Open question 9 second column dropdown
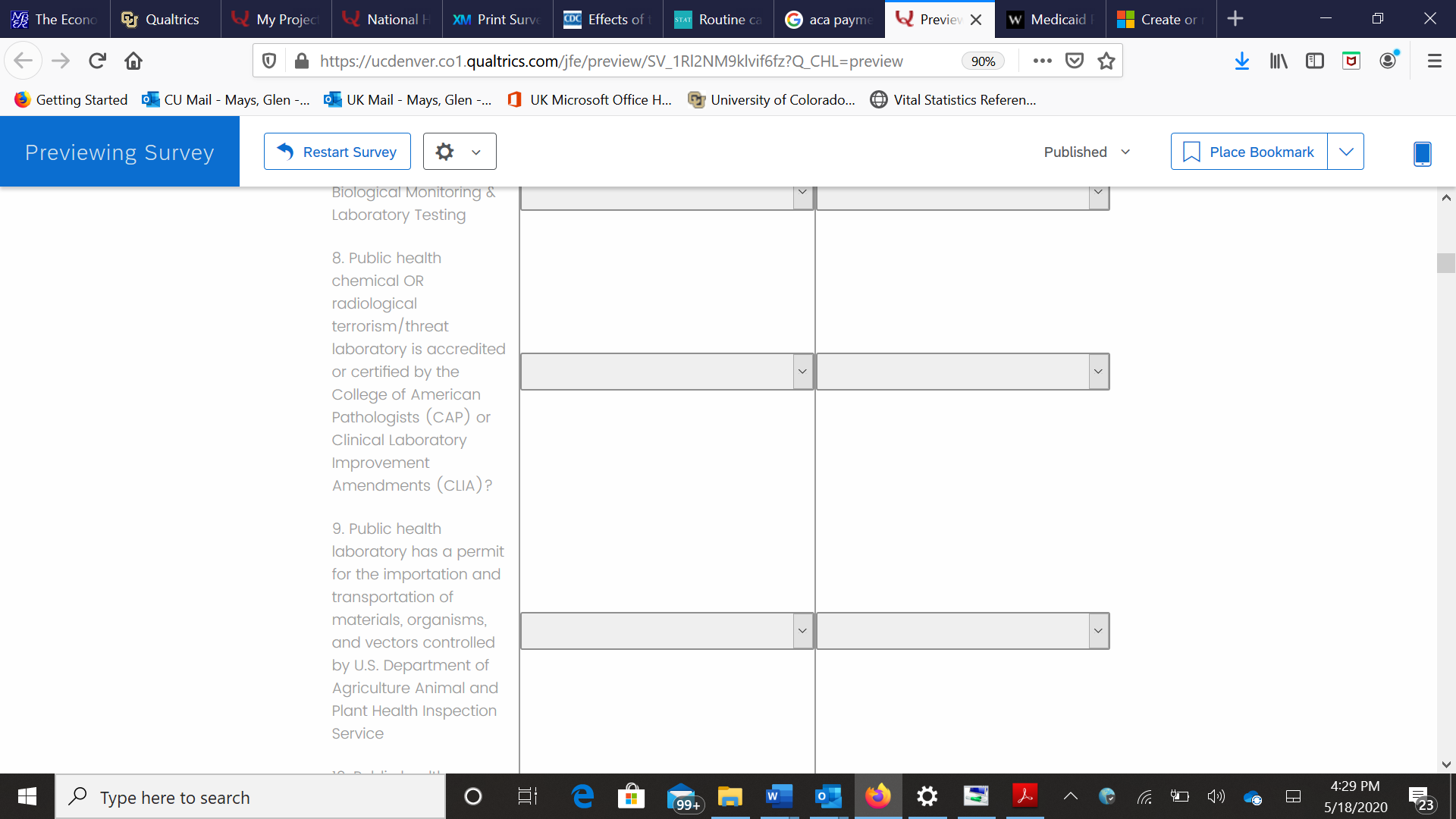Image resolution: width=1456 pixels, height=819 pixels. click(x=962, y=631)
